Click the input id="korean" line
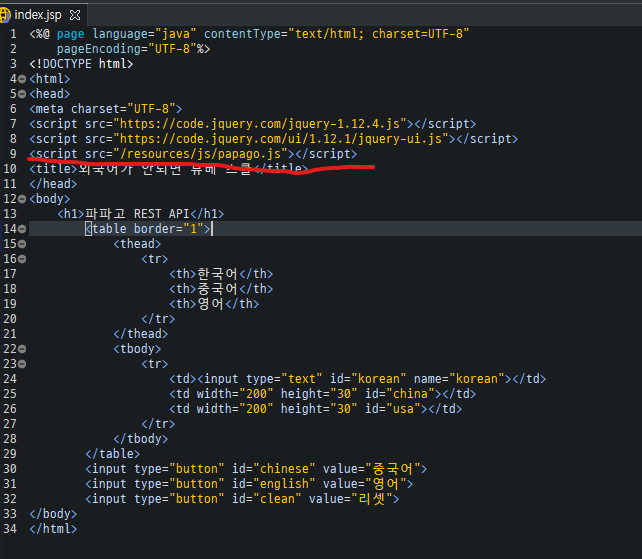Viewport: 642px width, 559px height. point(357,379)
